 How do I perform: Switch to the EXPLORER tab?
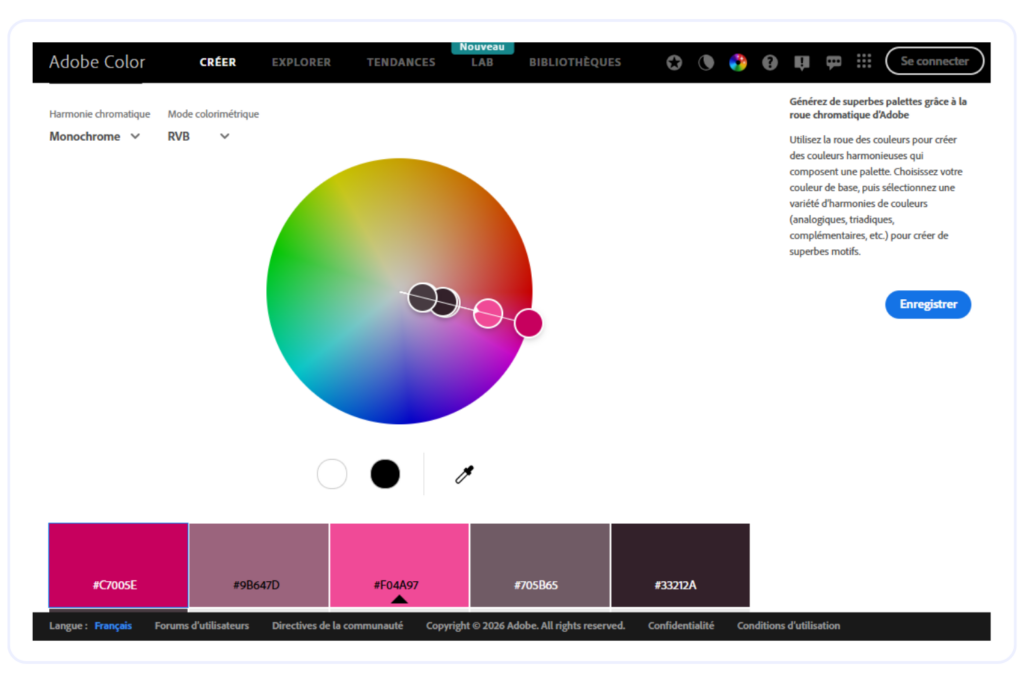click(301, 62)
